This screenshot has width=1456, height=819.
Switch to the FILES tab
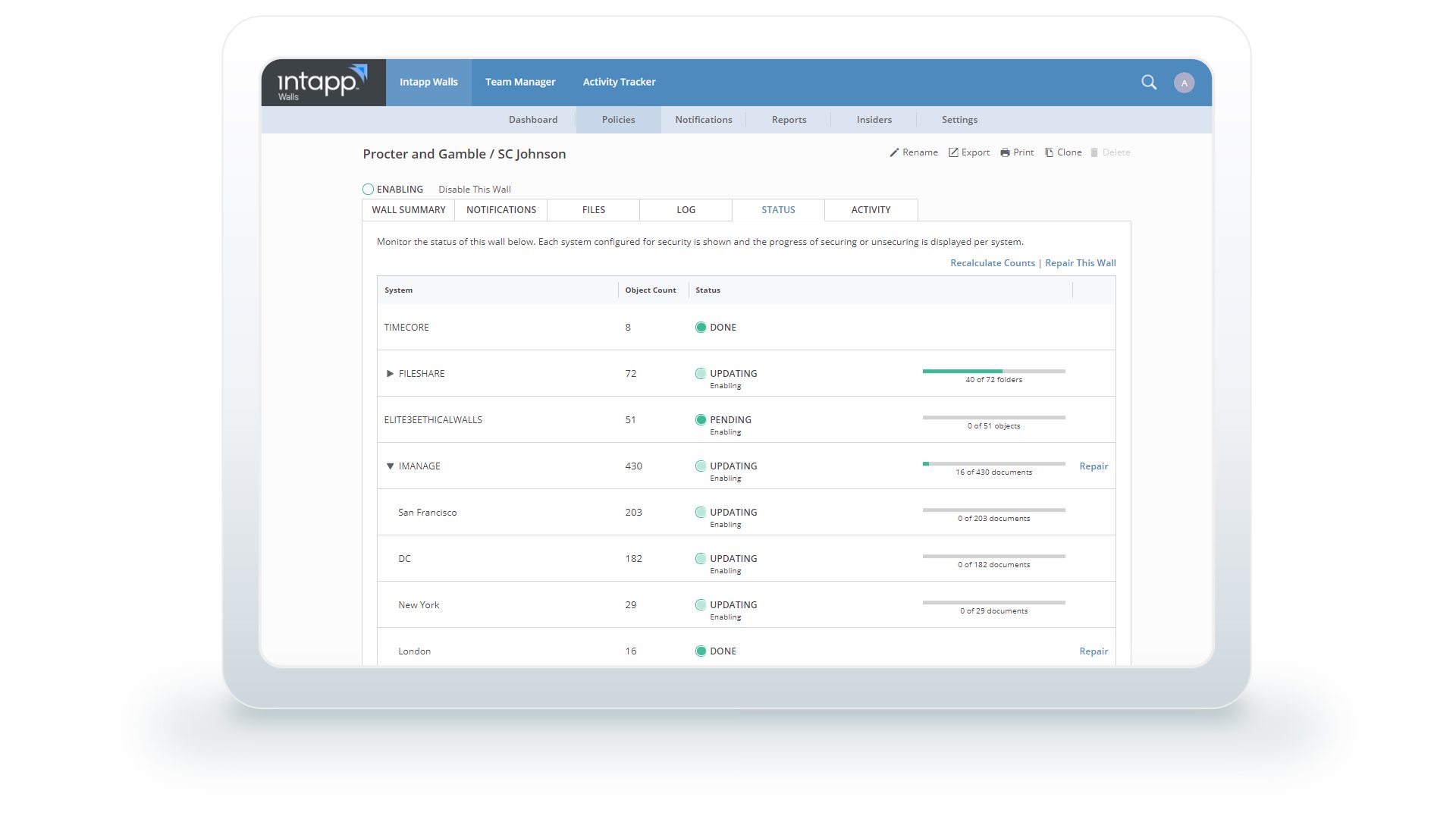click(594, 210)
